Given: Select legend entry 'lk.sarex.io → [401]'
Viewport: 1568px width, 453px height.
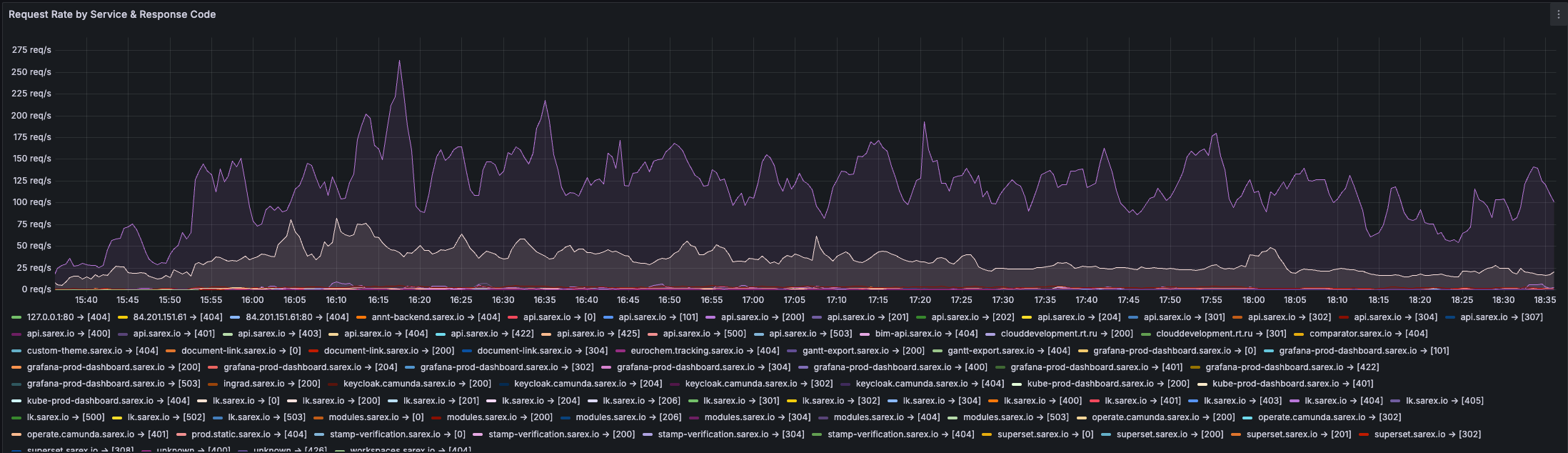Looking at the screenshot, I should coord(1143,401).
